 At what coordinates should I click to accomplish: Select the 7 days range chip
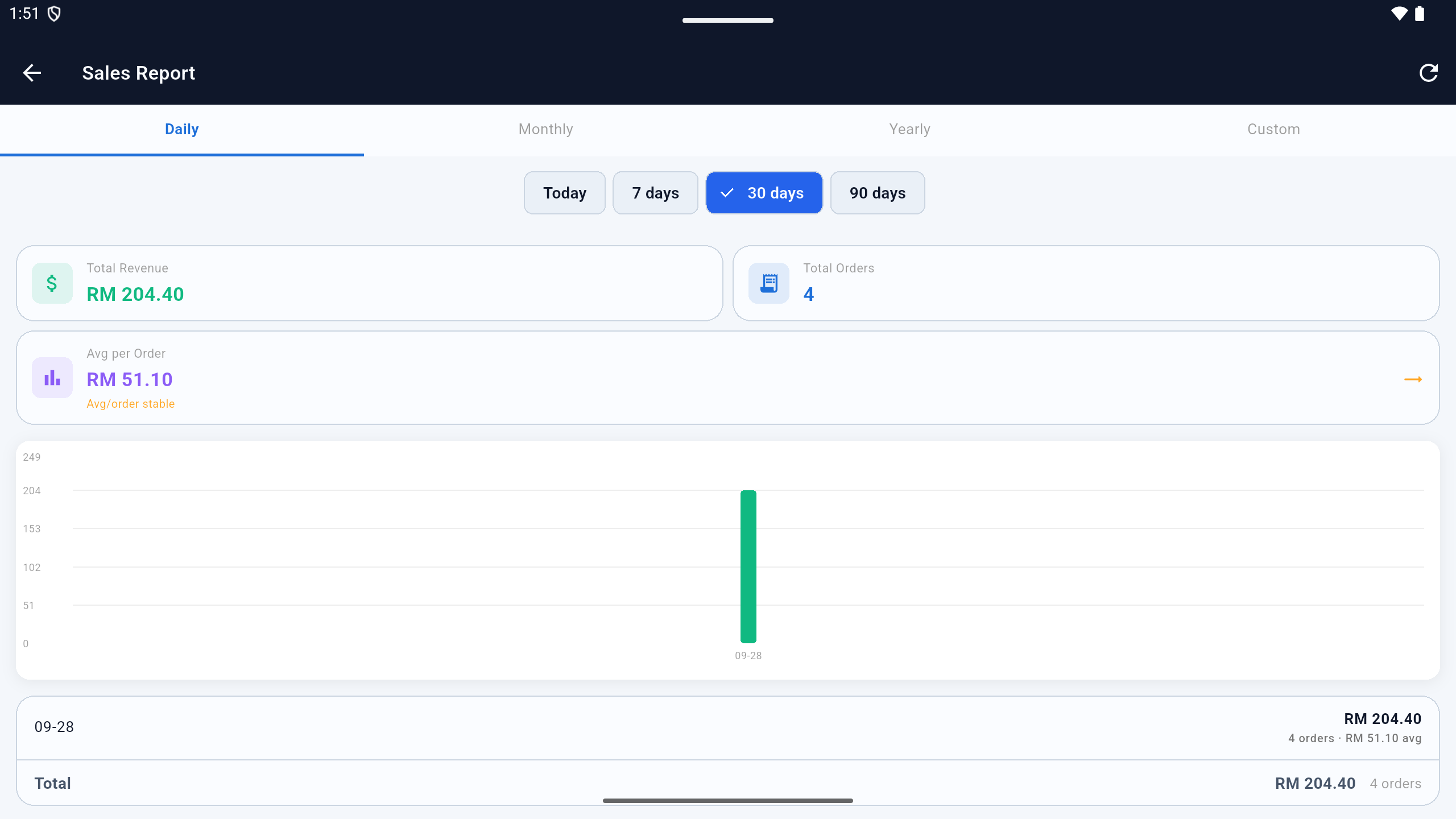pos(655,193)
